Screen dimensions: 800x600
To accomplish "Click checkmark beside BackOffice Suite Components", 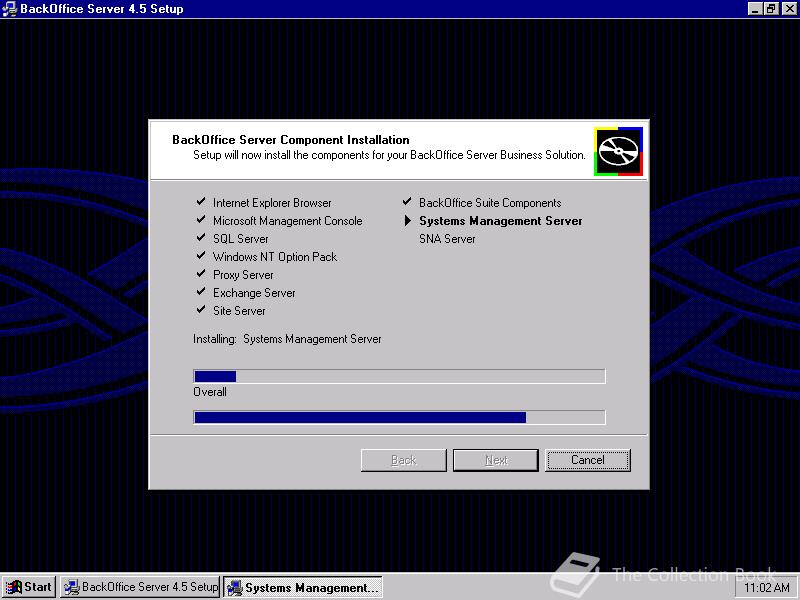I will coord(407,202).
